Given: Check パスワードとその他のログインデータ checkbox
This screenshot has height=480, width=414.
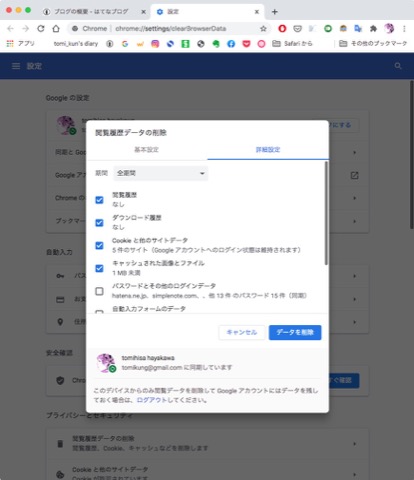Looking at the screenshot, I should click(x=99, y=291).
